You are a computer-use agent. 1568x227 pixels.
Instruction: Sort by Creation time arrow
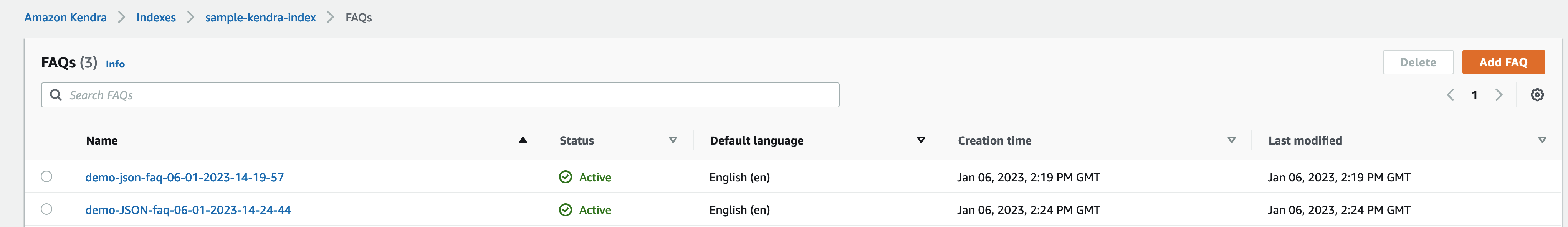pyautogui.click(x=1231, y=141)
